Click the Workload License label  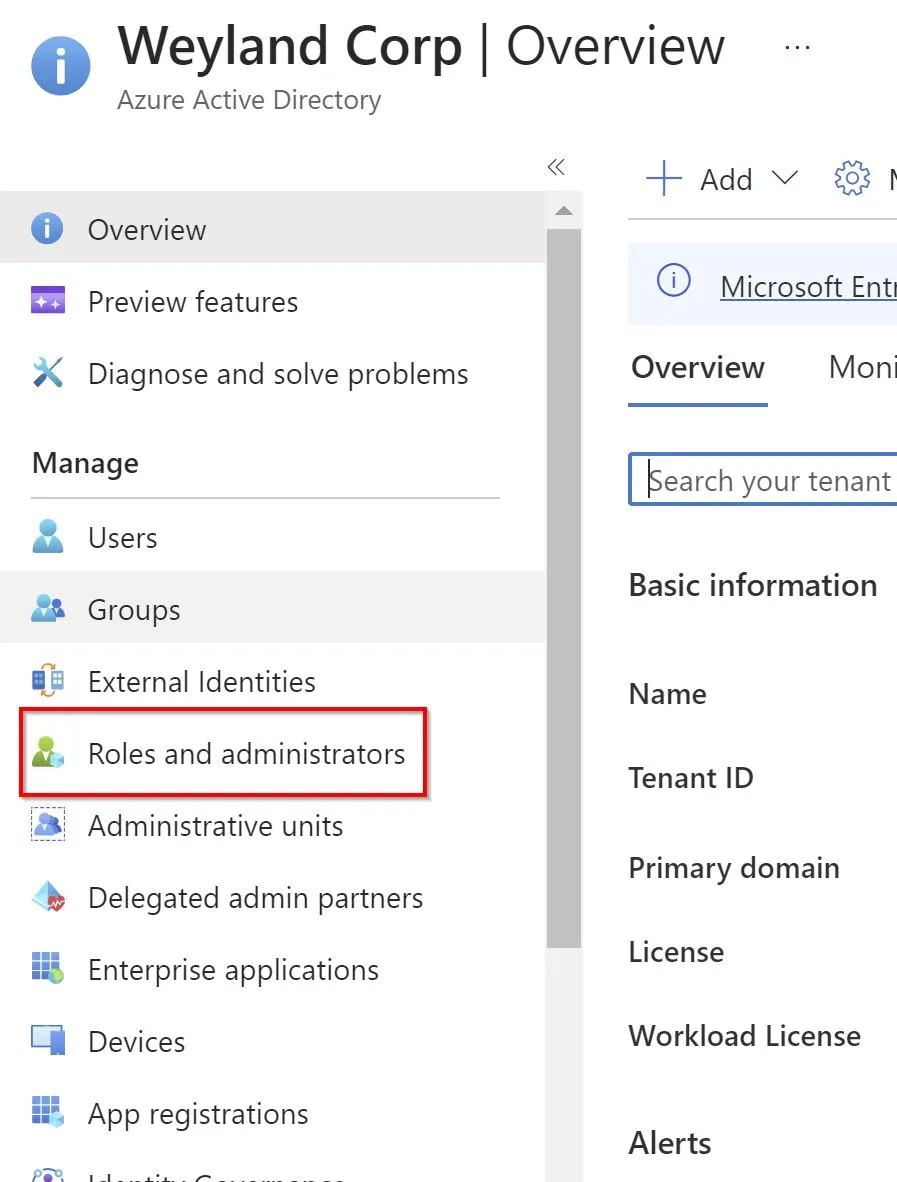tap(745, 1035)
